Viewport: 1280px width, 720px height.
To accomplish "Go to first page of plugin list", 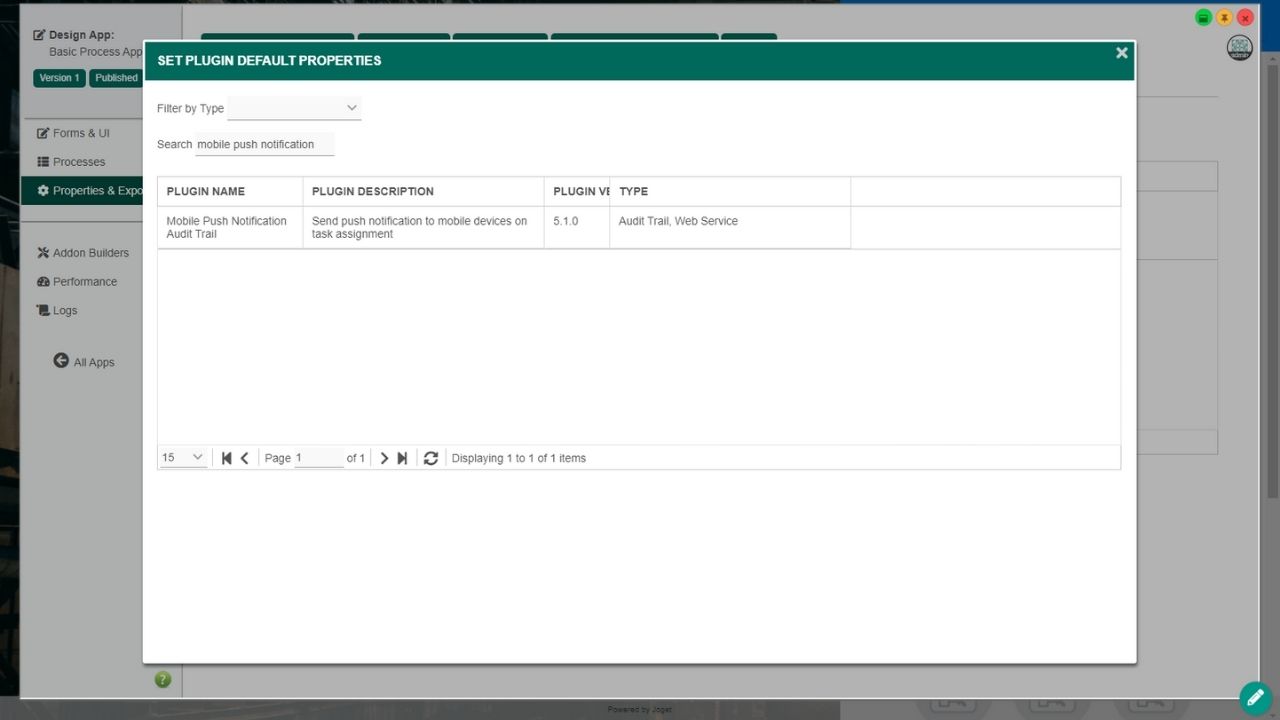I will (x=227, y=458).
